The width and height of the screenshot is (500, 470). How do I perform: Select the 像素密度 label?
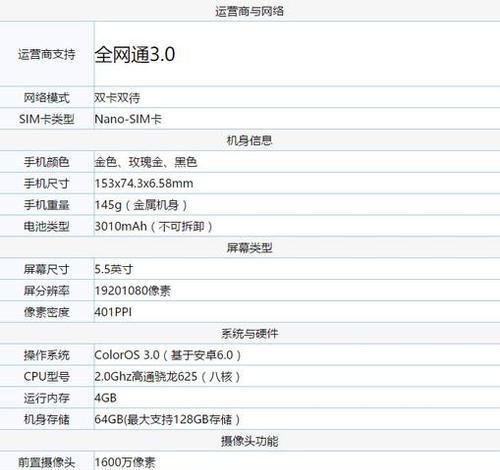pos(47,312)
